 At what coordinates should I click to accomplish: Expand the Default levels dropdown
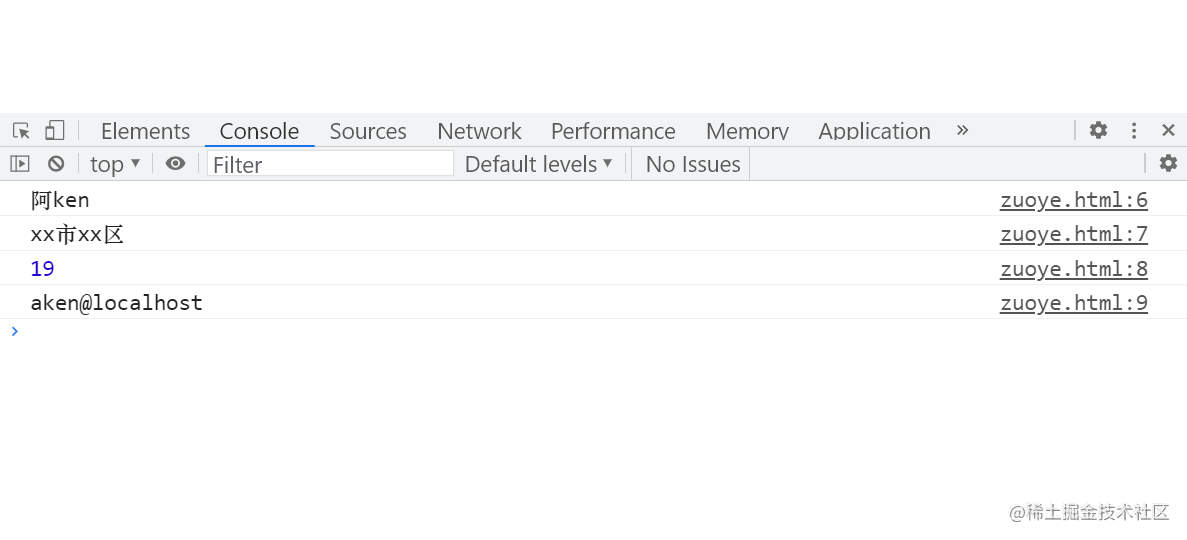538,164
